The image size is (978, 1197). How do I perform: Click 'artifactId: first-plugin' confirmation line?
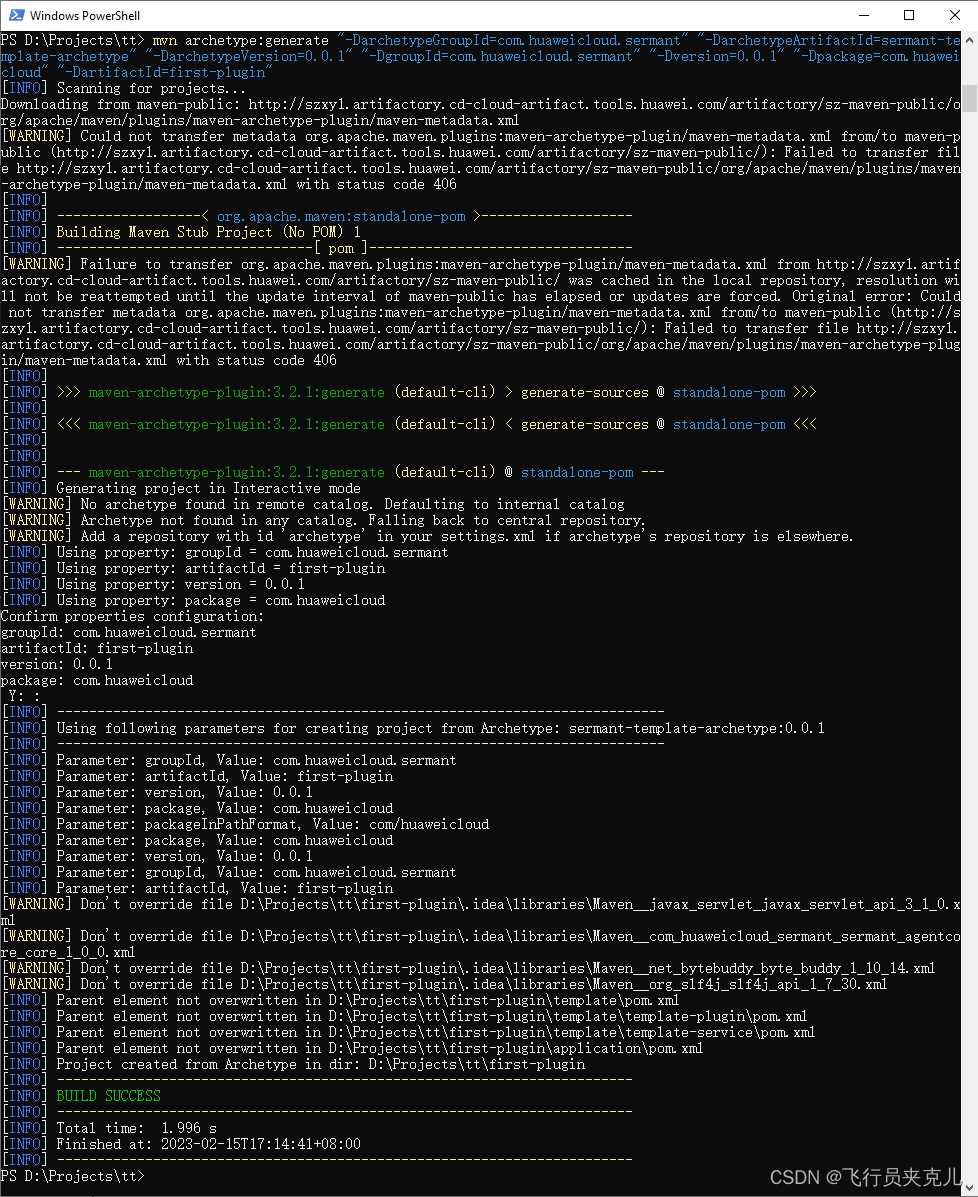(x=97, y=648)
